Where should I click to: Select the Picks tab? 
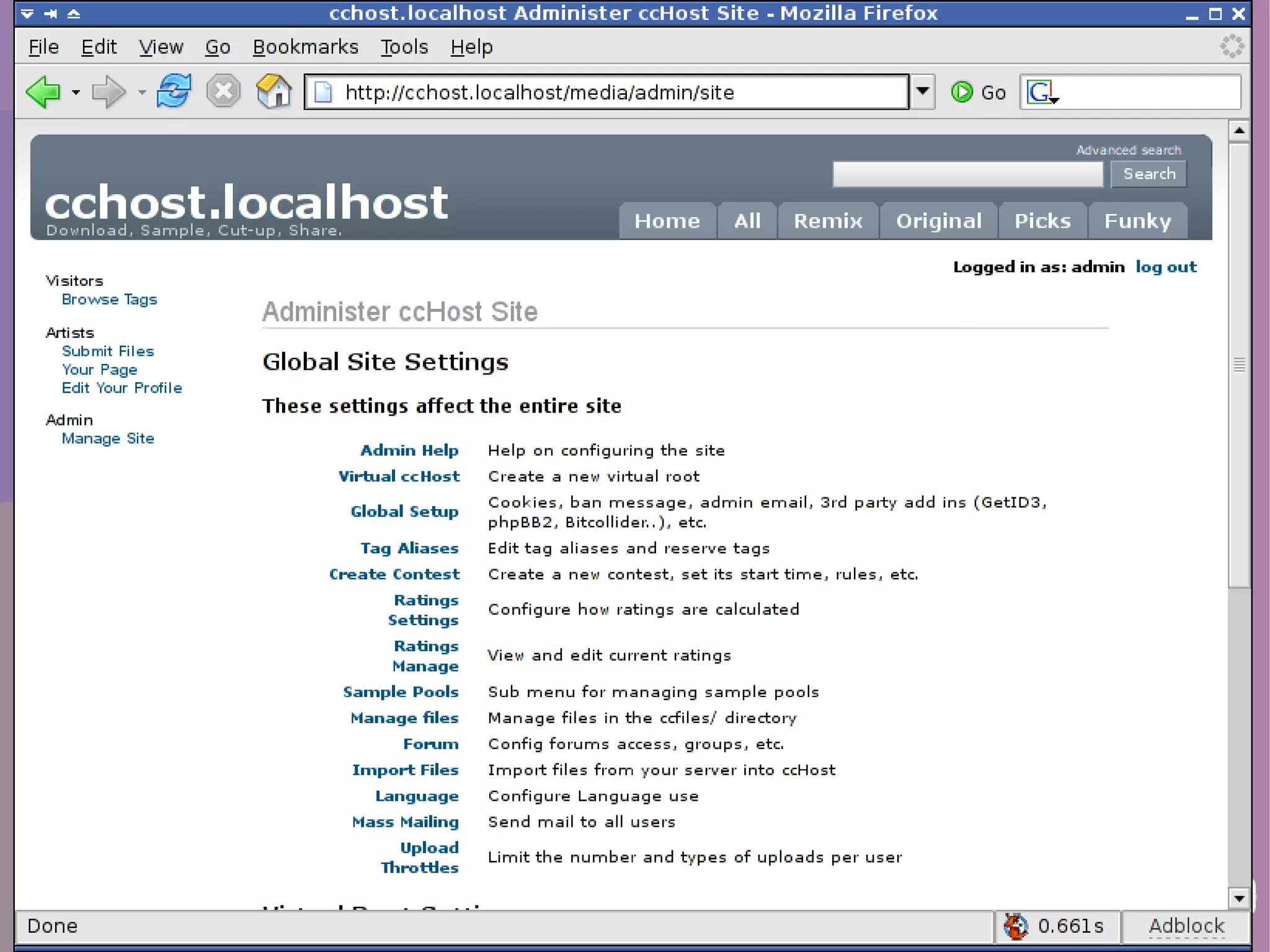click(1042, 221)
